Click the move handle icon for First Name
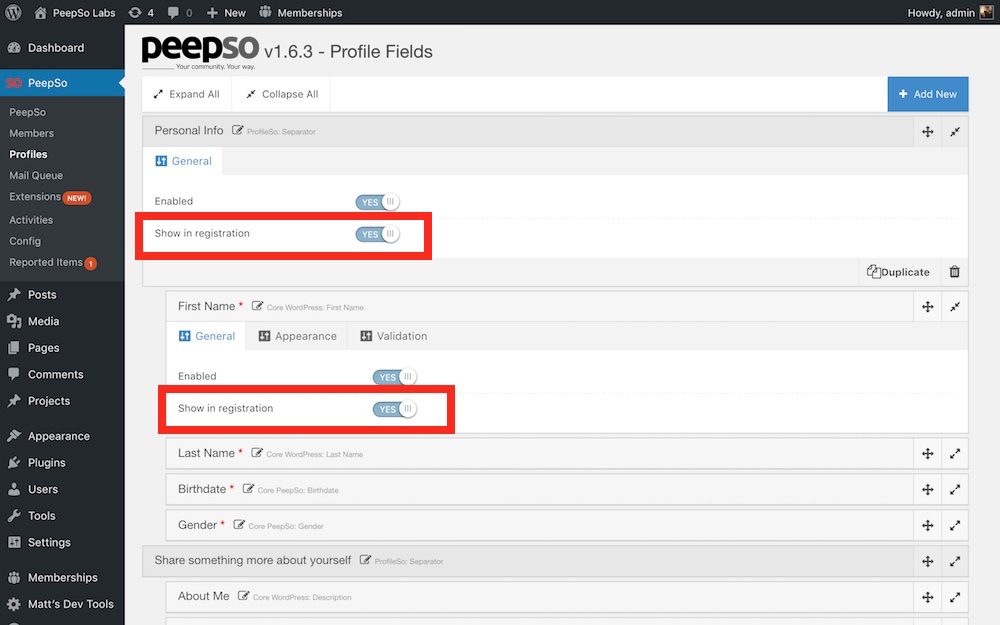 (927, 307)
